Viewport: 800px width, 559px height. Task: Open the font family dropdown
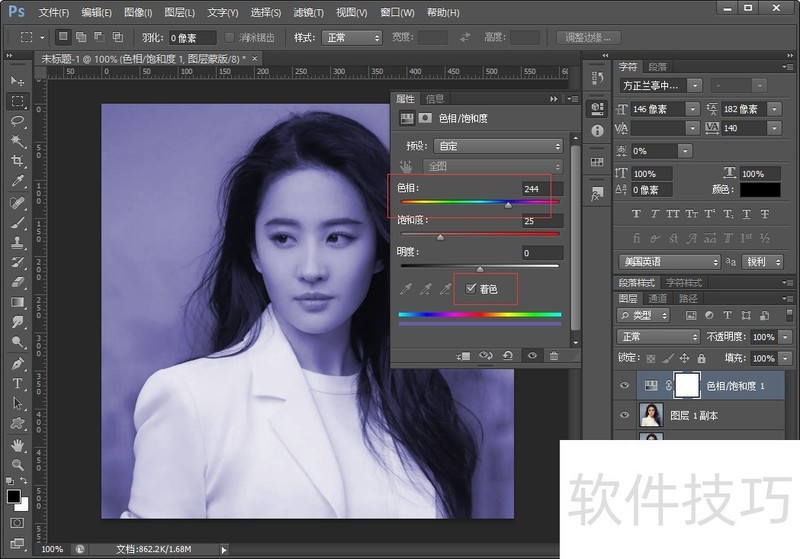[695, 86]
